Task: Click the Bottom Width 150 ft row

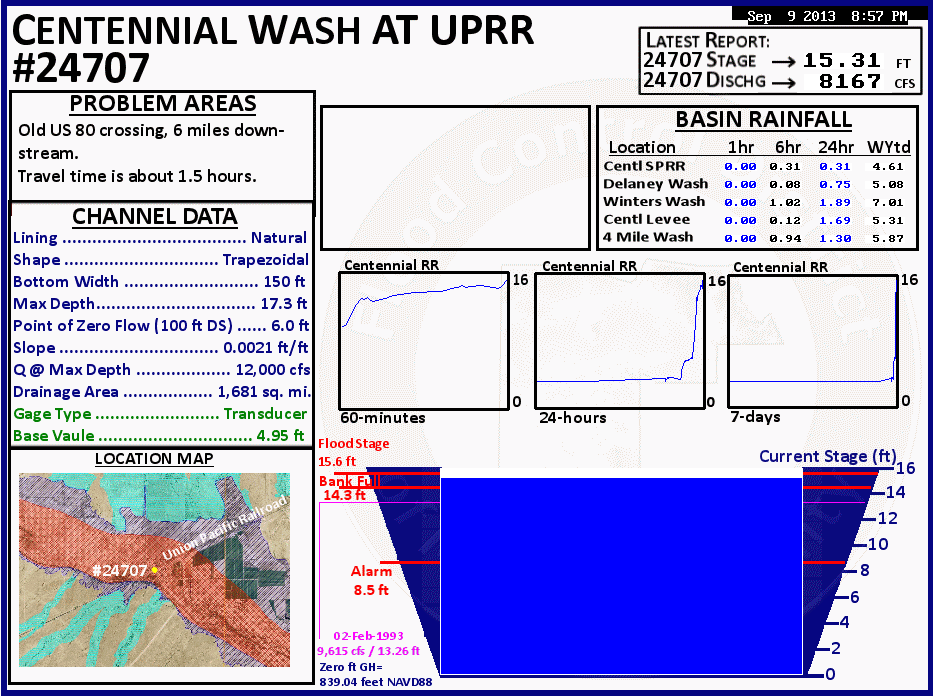Action: click(159, 282)
